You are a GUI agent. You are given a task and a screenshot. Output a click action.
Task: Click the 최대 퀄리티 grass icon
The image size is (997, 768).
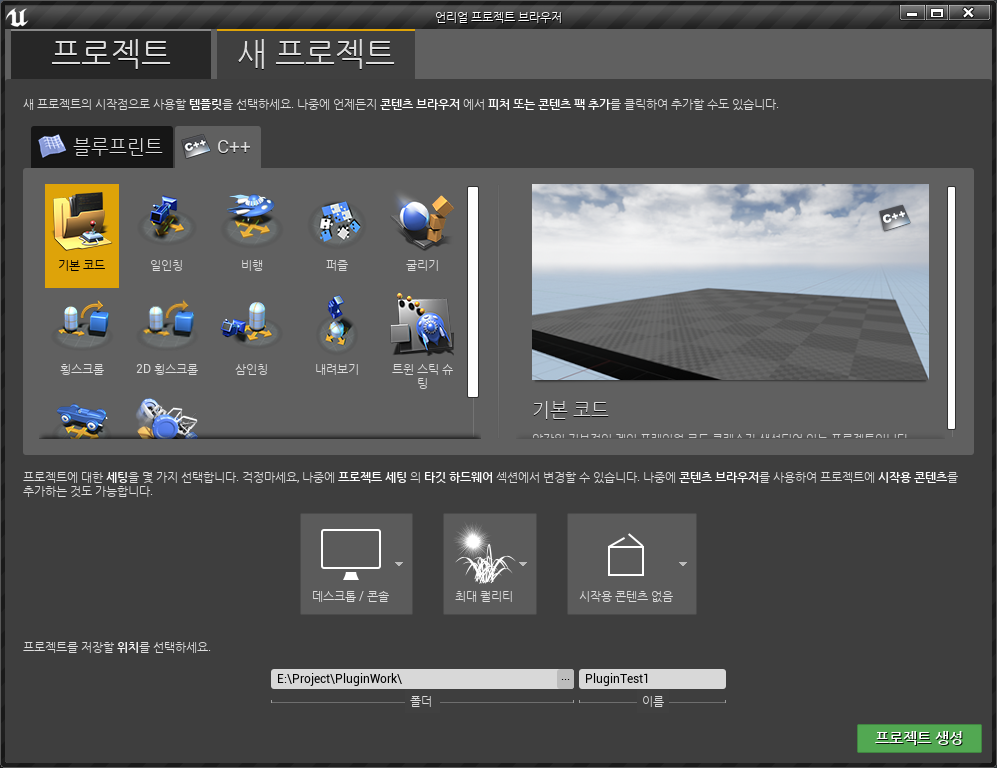point(485,554)
